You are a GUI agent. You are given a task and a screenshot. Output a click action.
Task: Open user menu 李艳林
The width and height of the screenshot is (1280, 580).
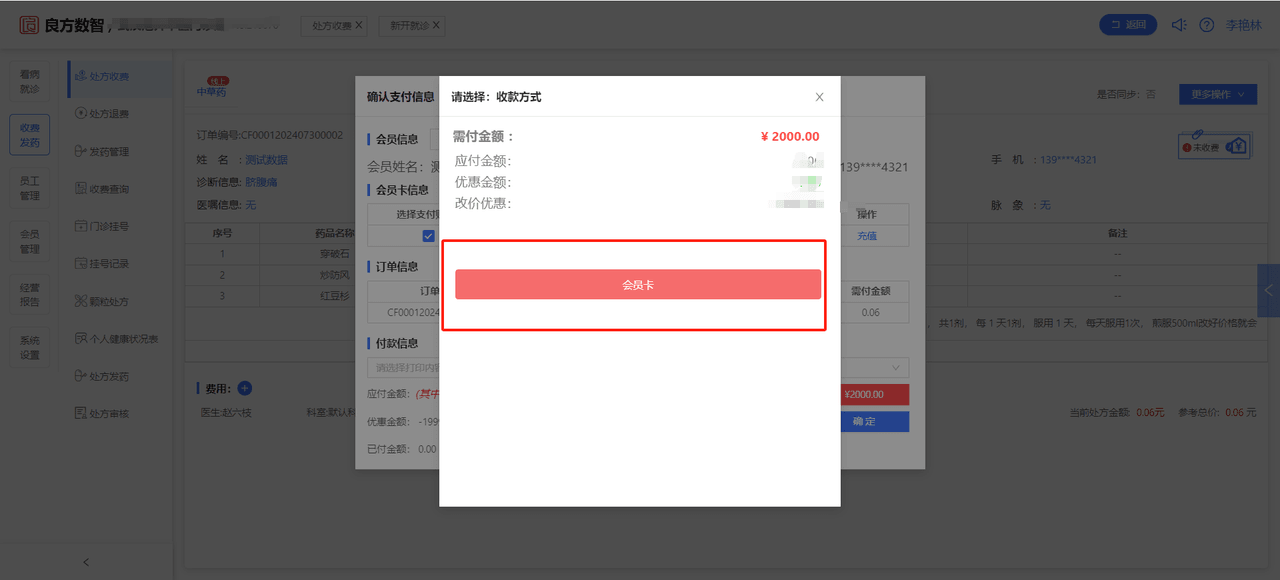pos(1244,25)
